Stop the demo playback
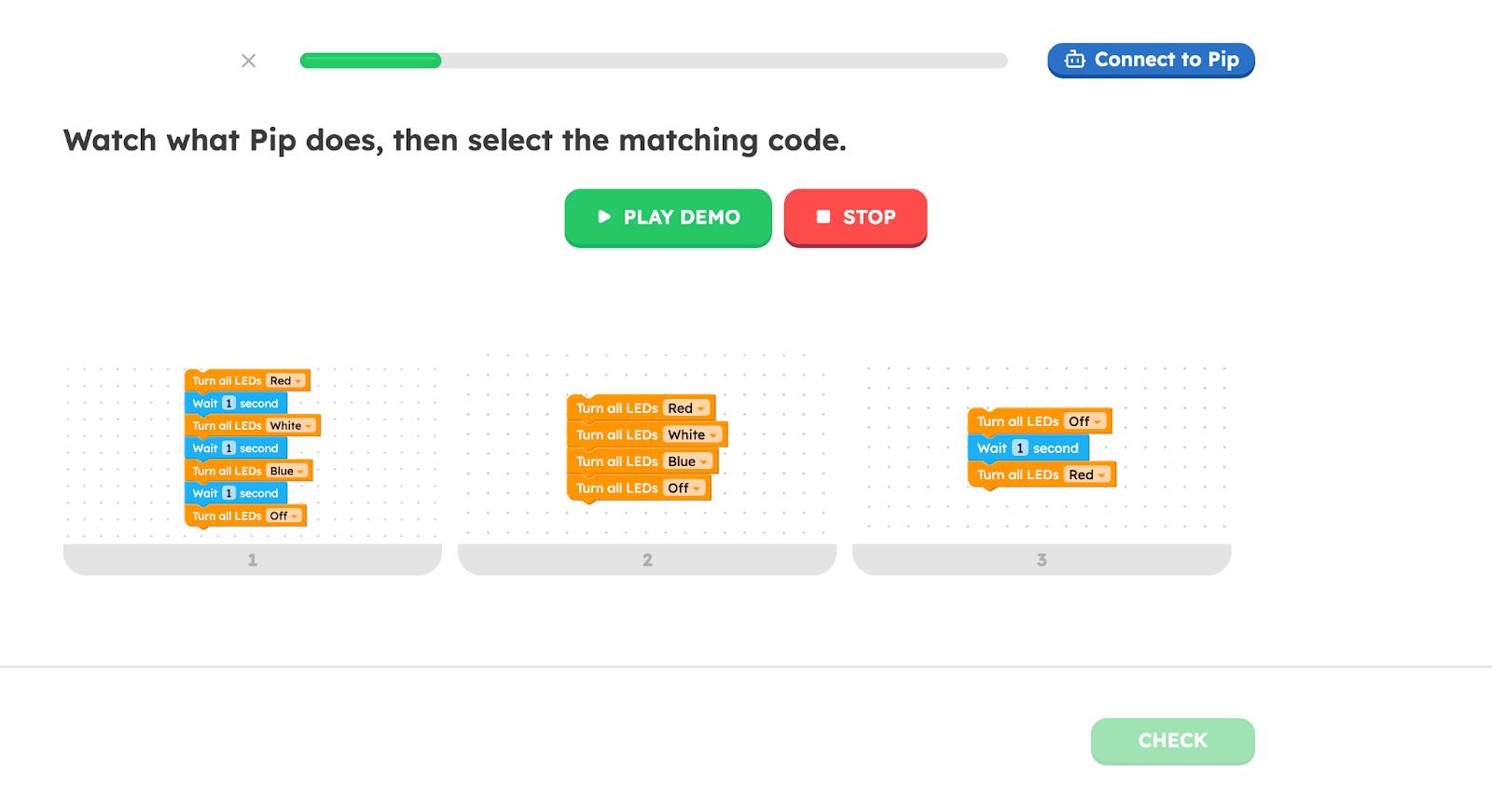1492x812 pixels. (855, 217)
